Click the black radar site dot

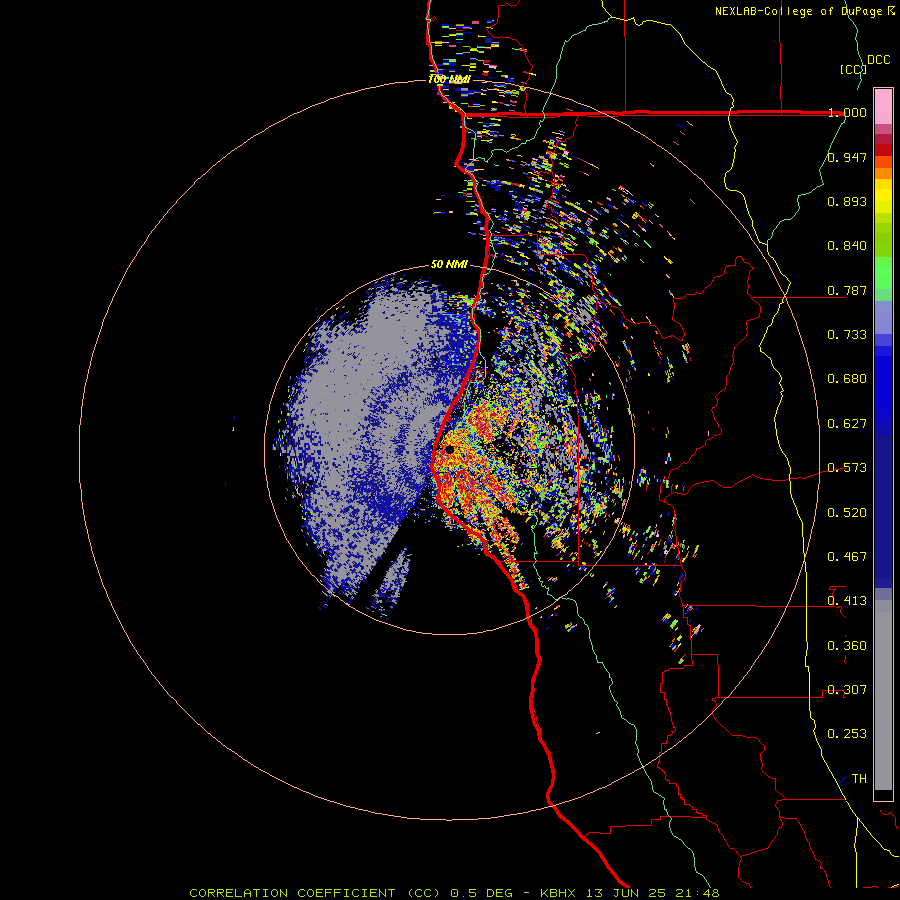[450, 450]
